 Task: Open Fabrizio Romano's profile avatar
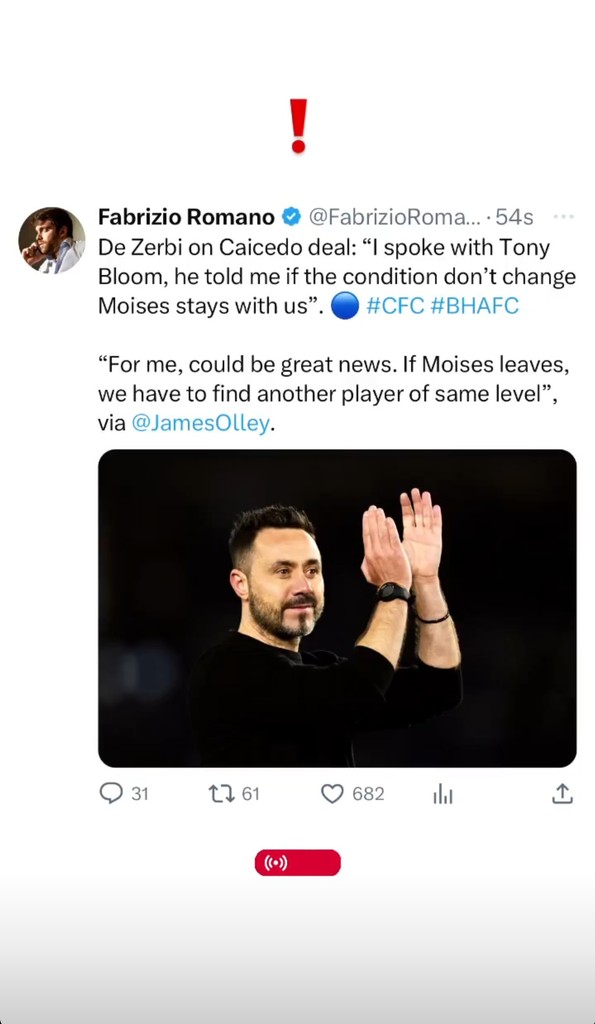[x=52, y=240]
